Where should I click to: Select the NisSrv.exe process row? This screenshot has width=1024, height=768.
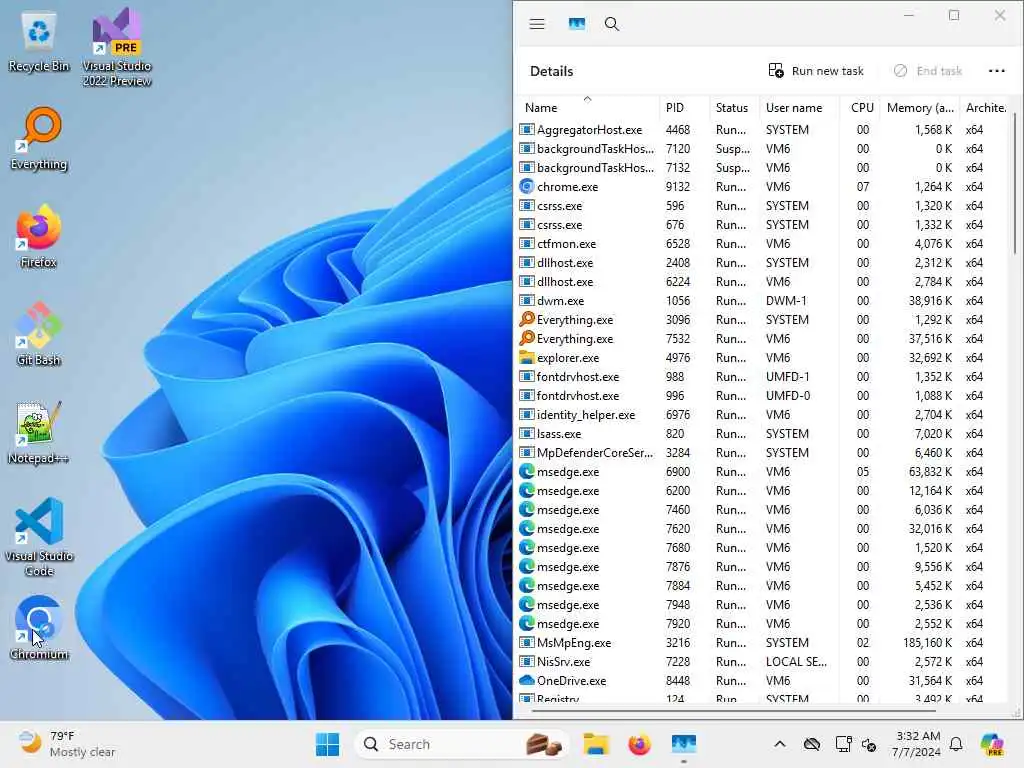(764, 662)
